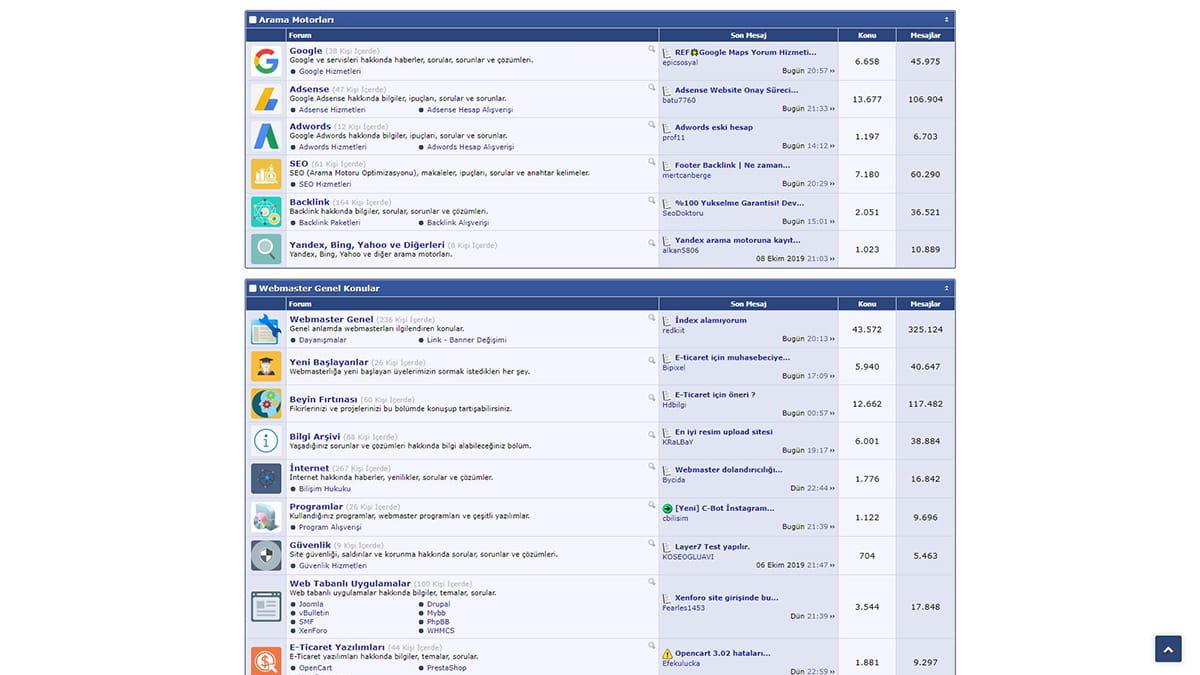
Task: Open the SEO forum via its icon
Action: click(265, 174)
